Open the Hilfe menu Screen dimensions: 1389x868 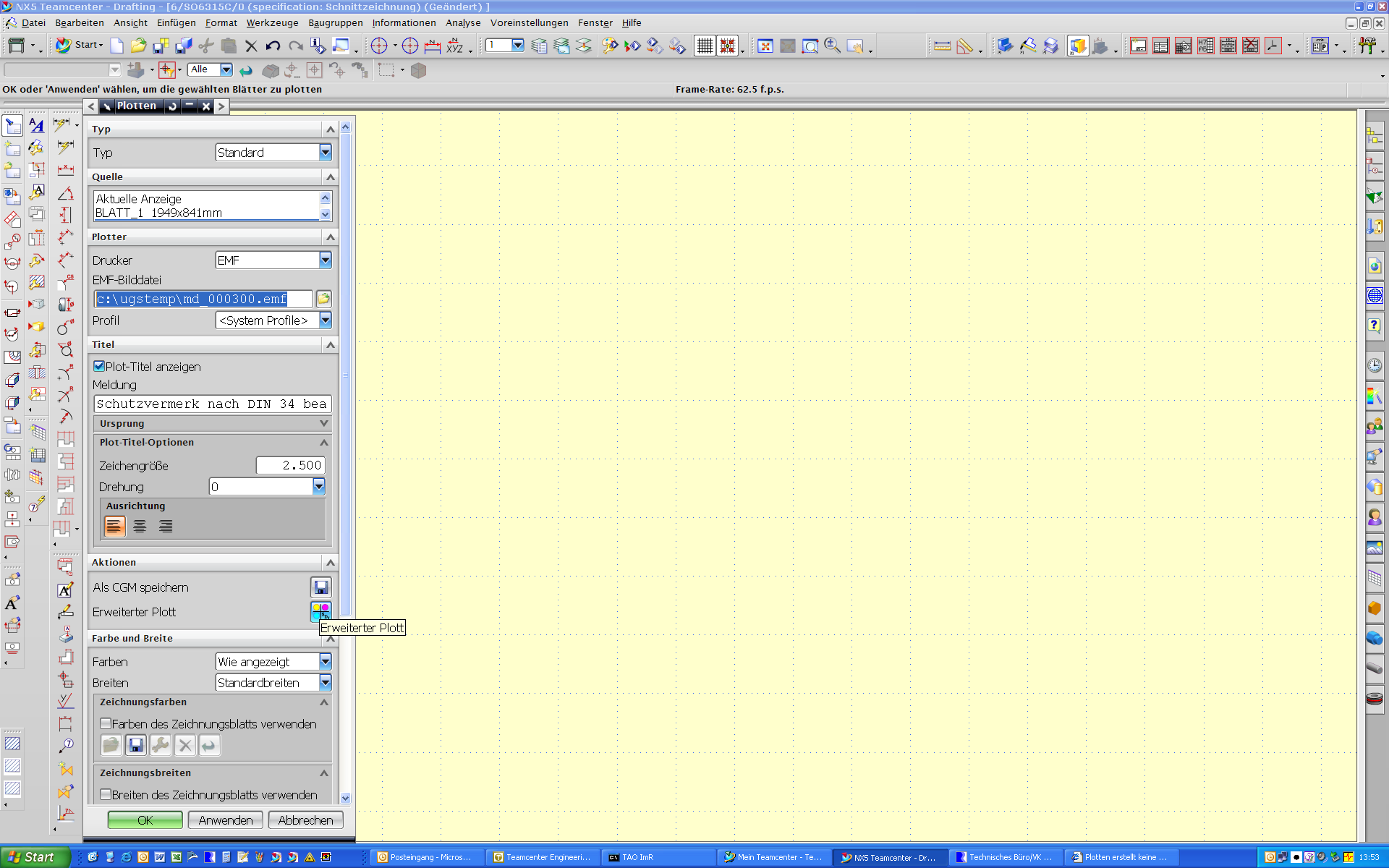click(631, 22)
